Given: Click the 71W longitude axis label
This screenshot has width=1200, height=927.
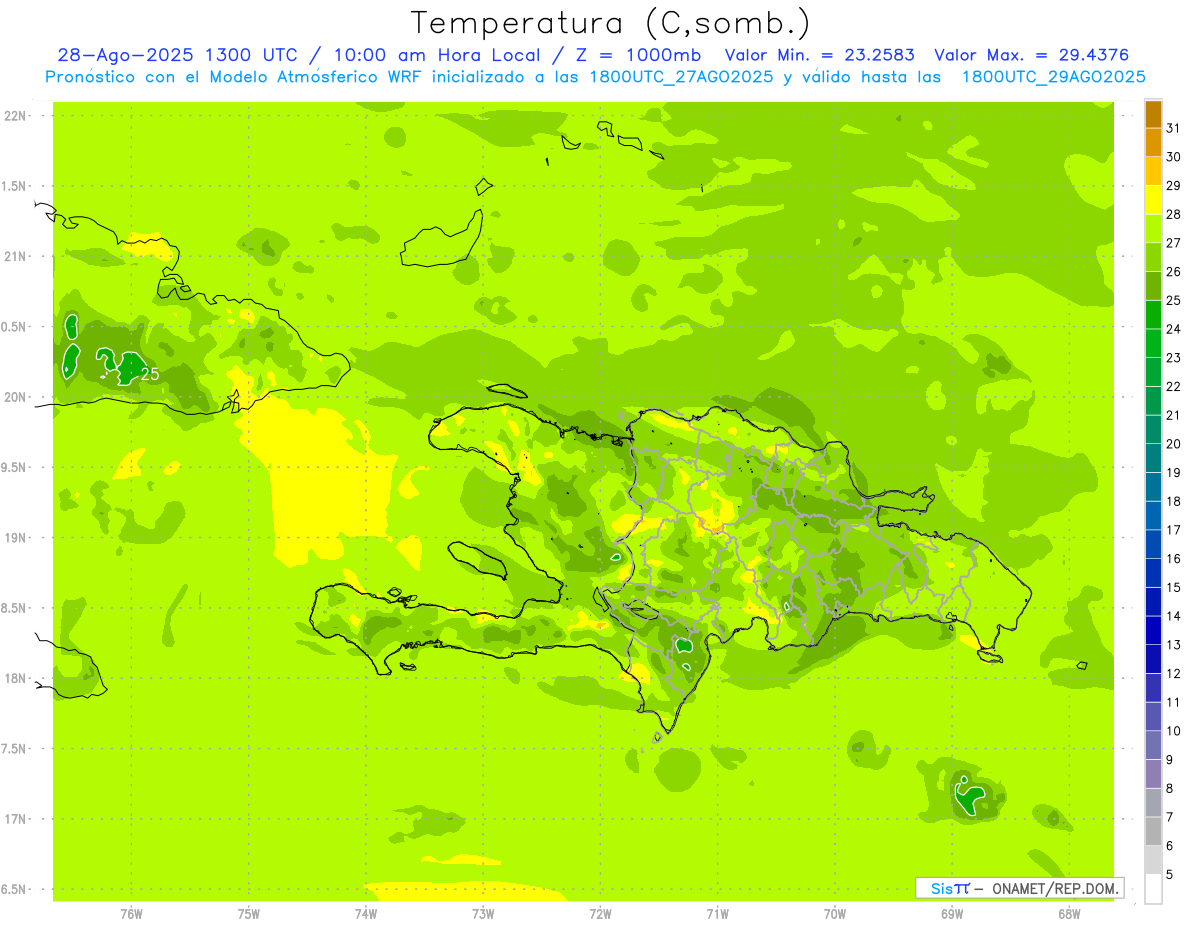Looking at the screenshot, I should pyautogui.click(x=717, y=914).
